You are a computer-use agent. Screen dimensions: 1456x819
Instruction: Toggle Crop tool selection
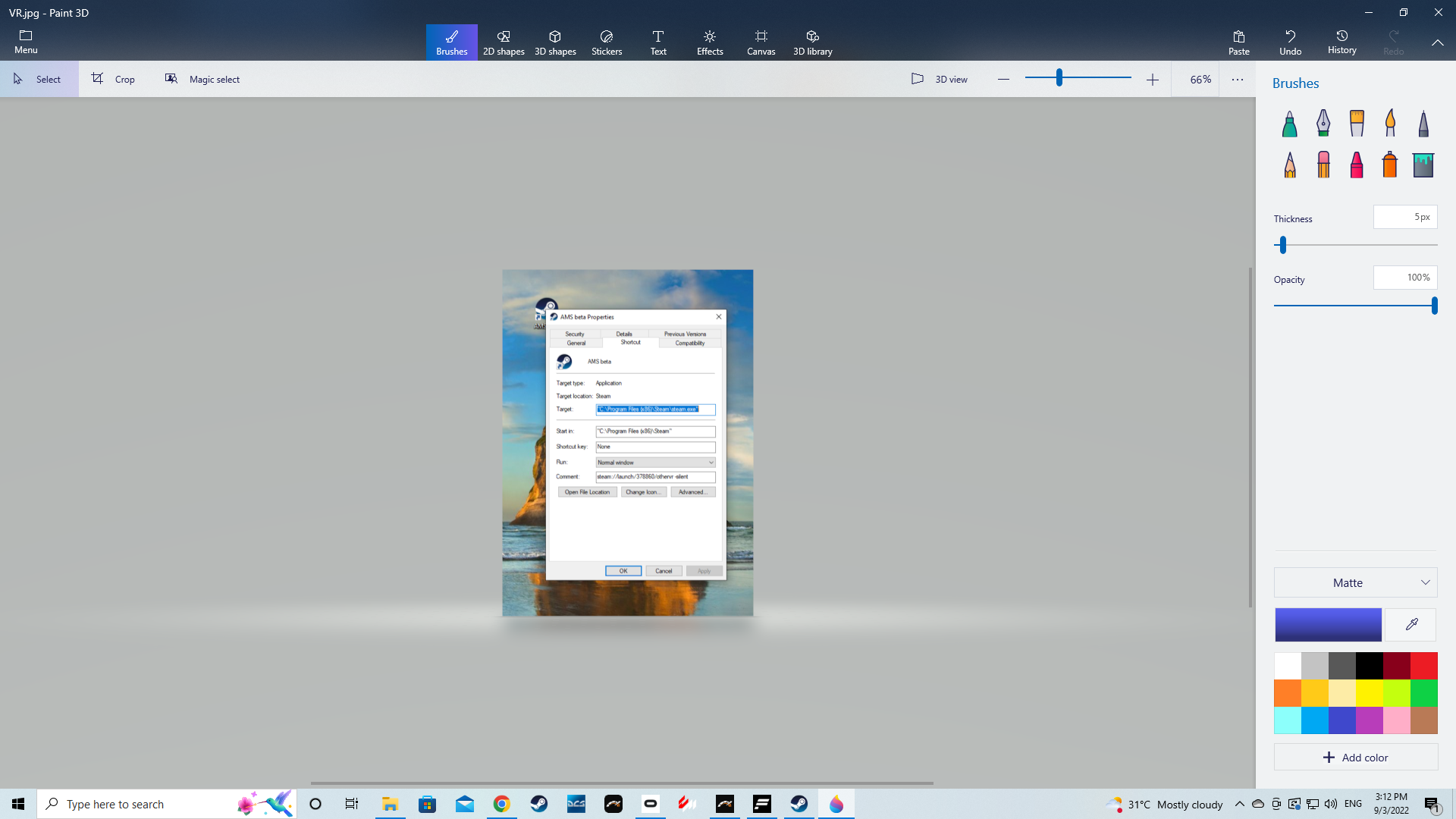pos(112,78)
